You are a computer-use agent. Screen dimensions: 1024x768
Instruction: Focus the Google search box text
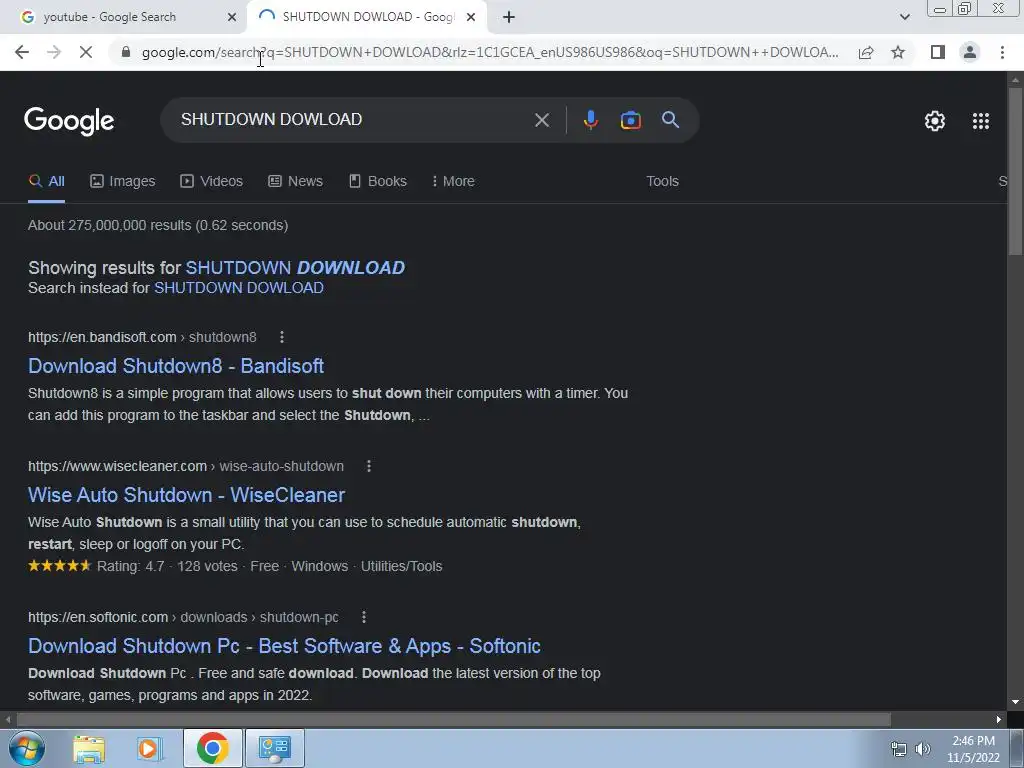tap(271, 120)
